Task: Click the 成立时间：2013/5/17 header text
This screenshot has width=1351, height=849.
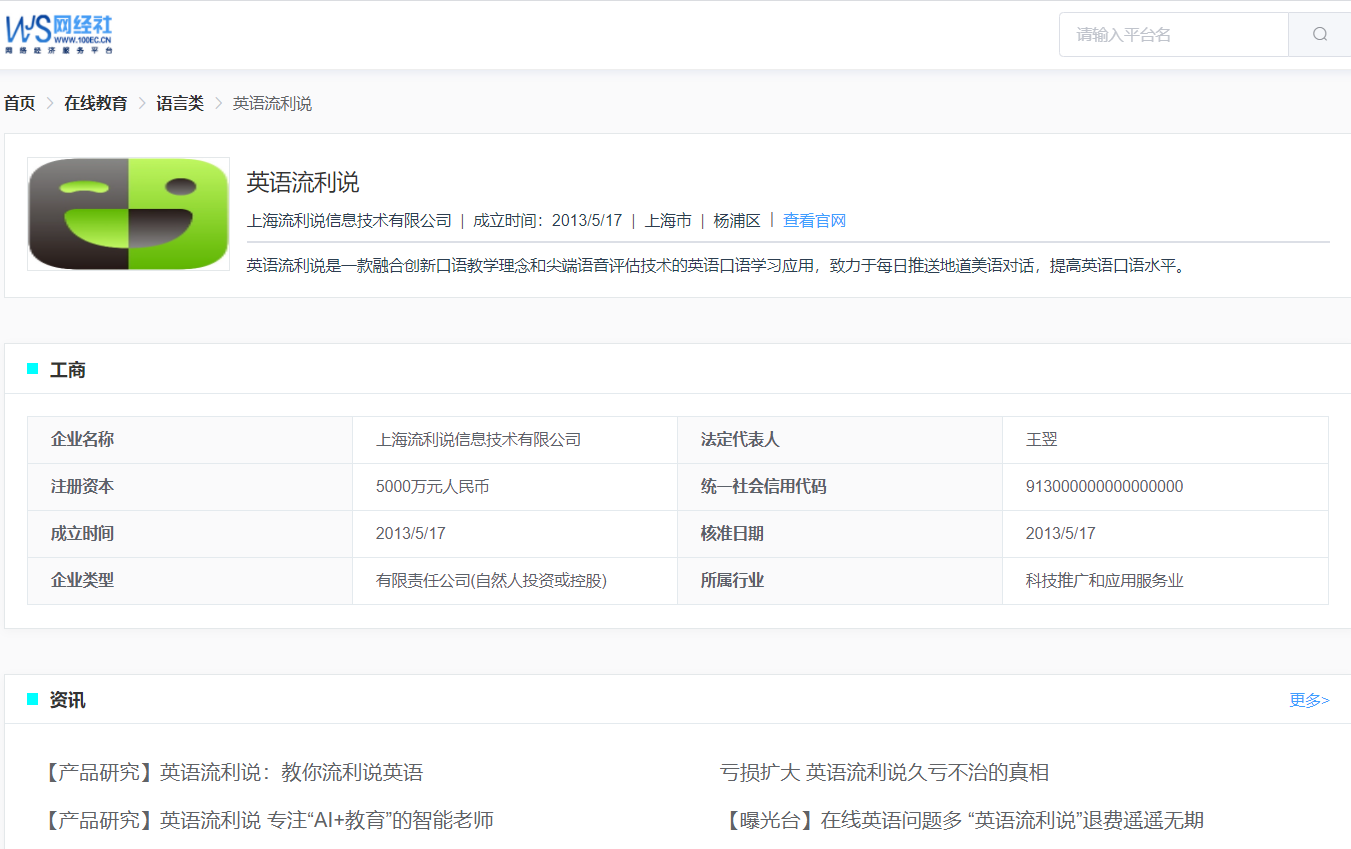Action: [x=547, y=220]
